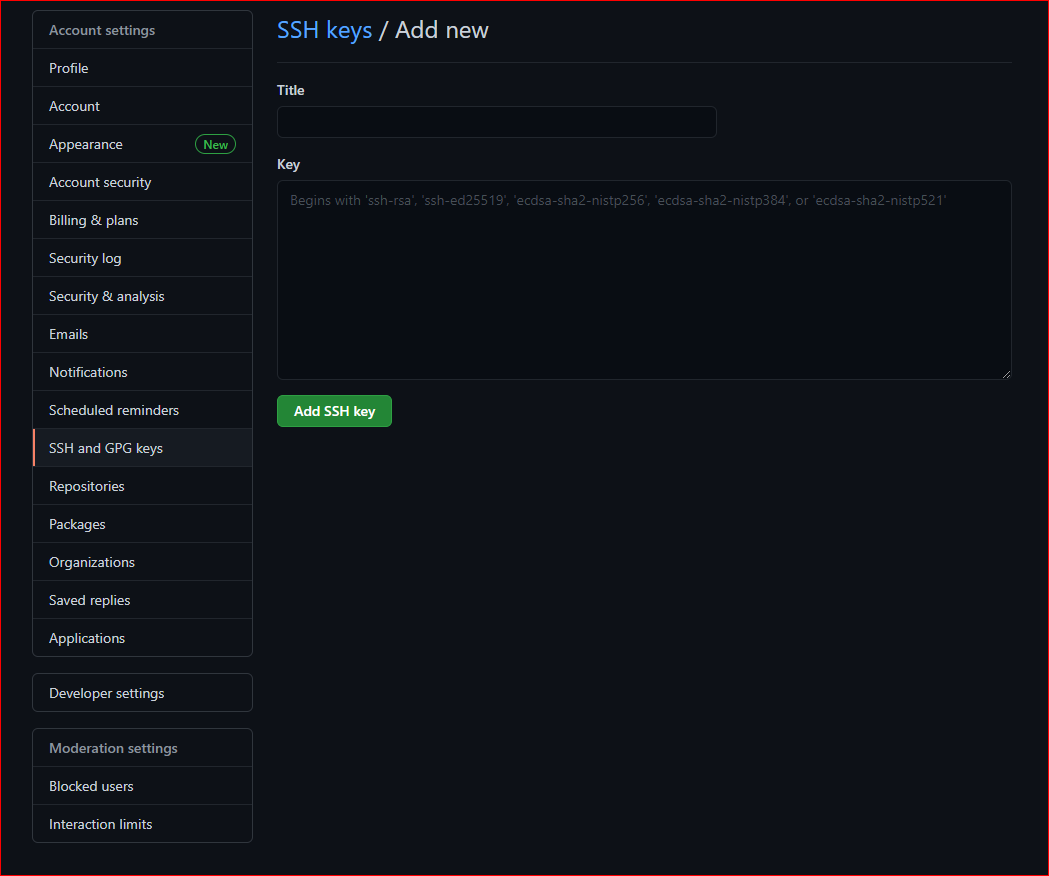The width and height of the screenshot is (1049, 876).
Task: Open Billing & plans page
Action: click(x=94, y=220)
